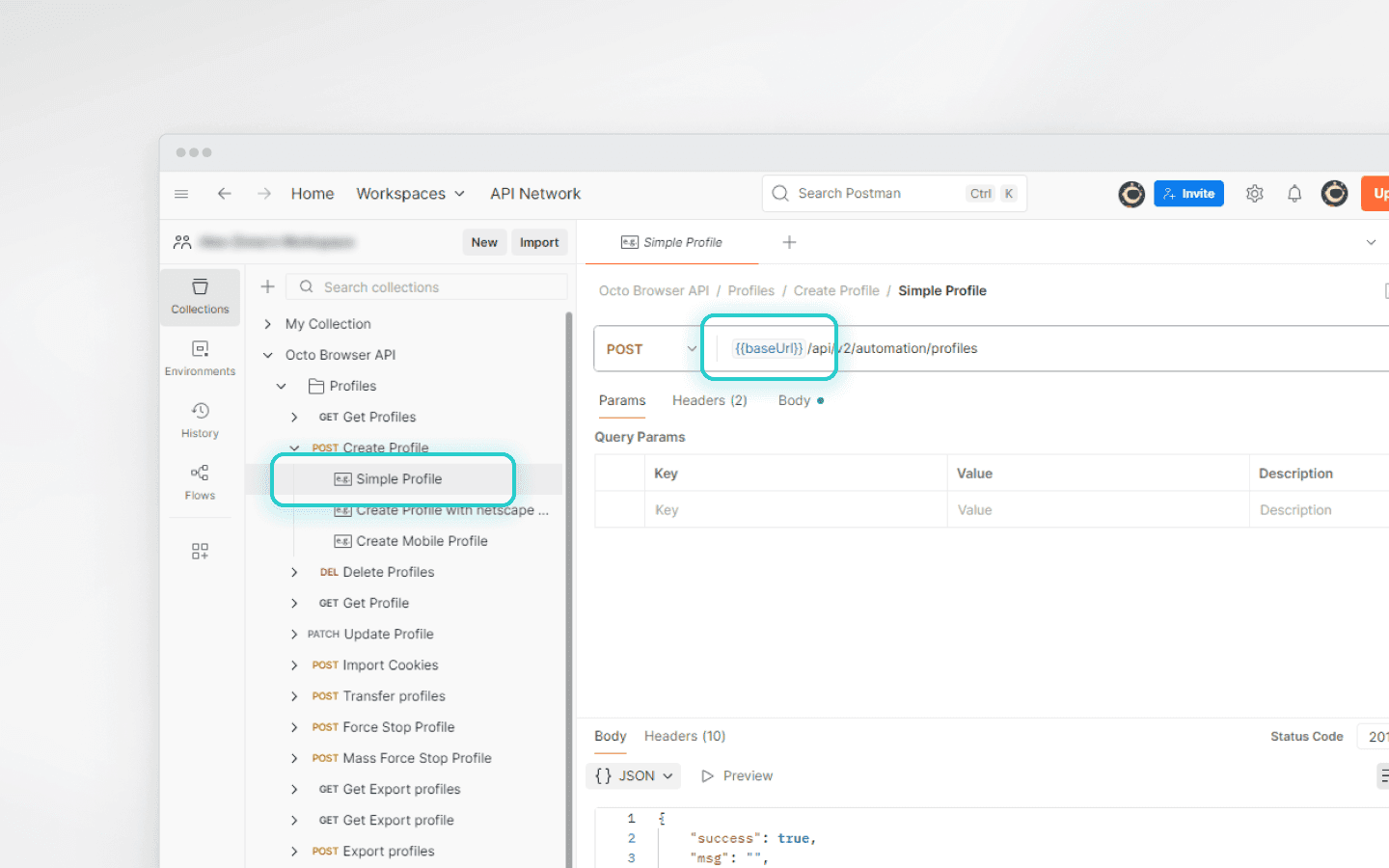The image size is (1389, 868).
Task: Expand the Update Profile request
Action: coord(294,634)
